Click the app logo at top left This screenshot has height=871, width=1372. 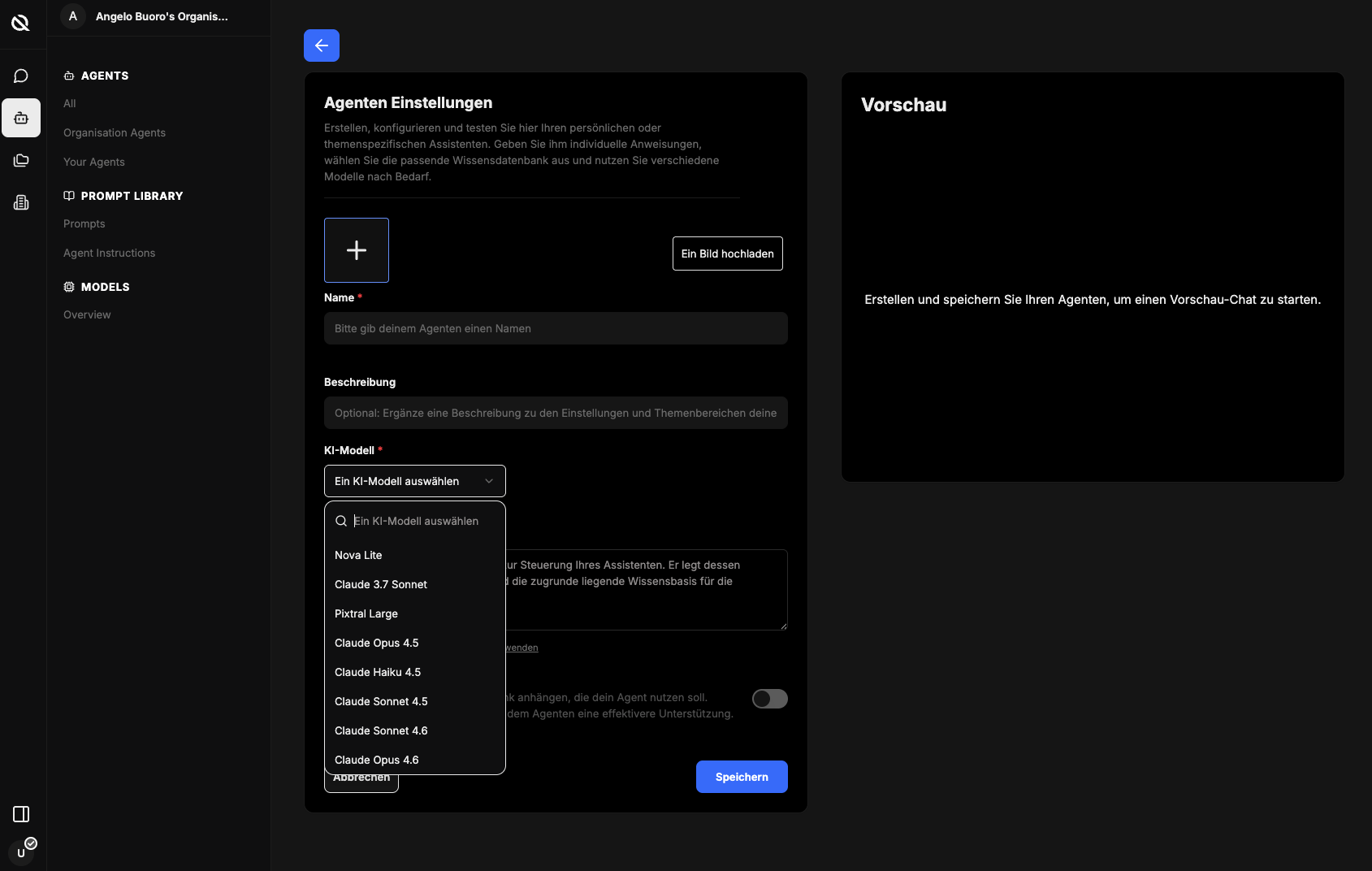[x=21, y=23]
